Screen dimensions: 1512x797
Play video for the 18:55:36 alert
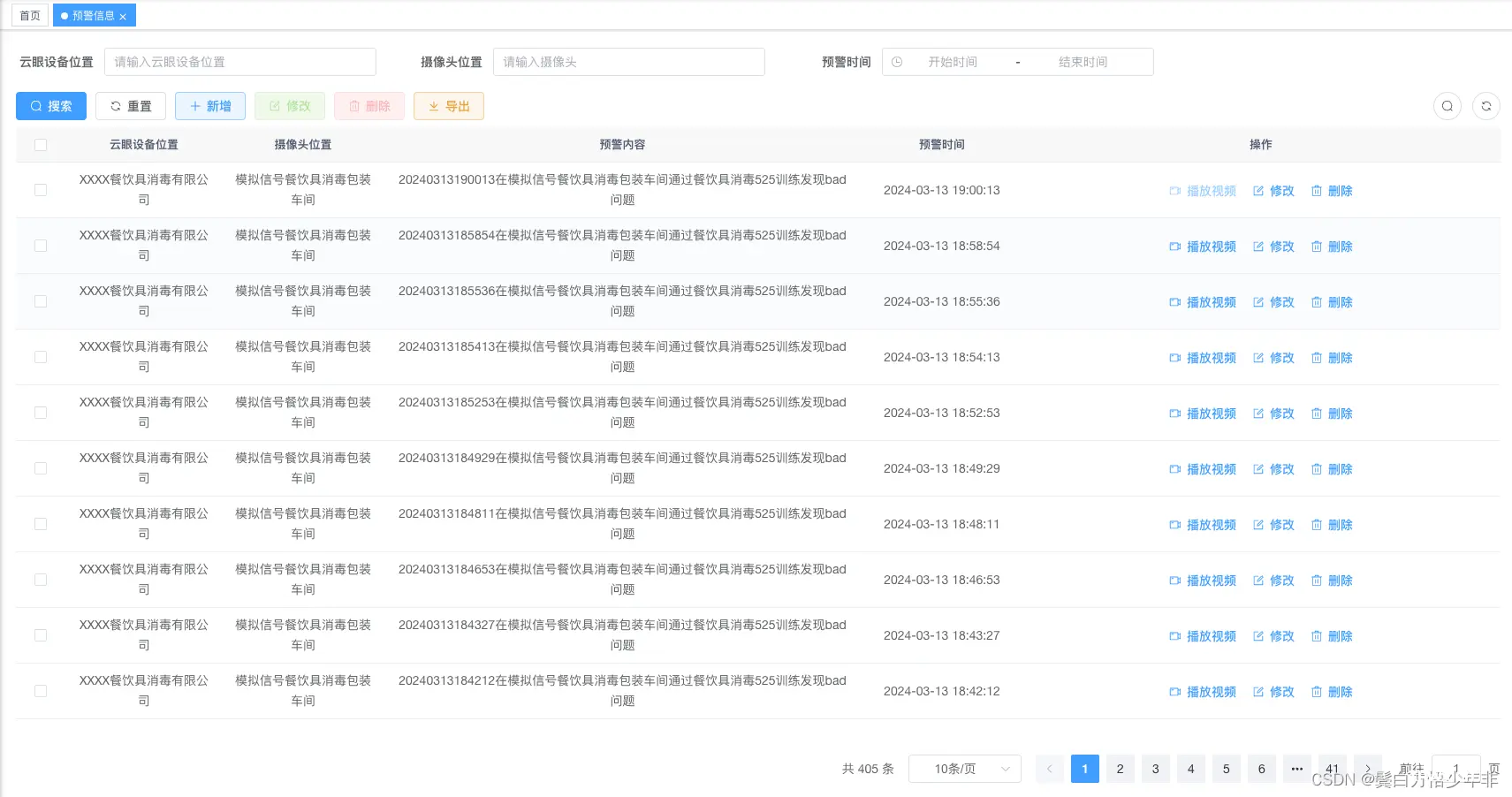pyautogui.click(x=1203, y=302)
